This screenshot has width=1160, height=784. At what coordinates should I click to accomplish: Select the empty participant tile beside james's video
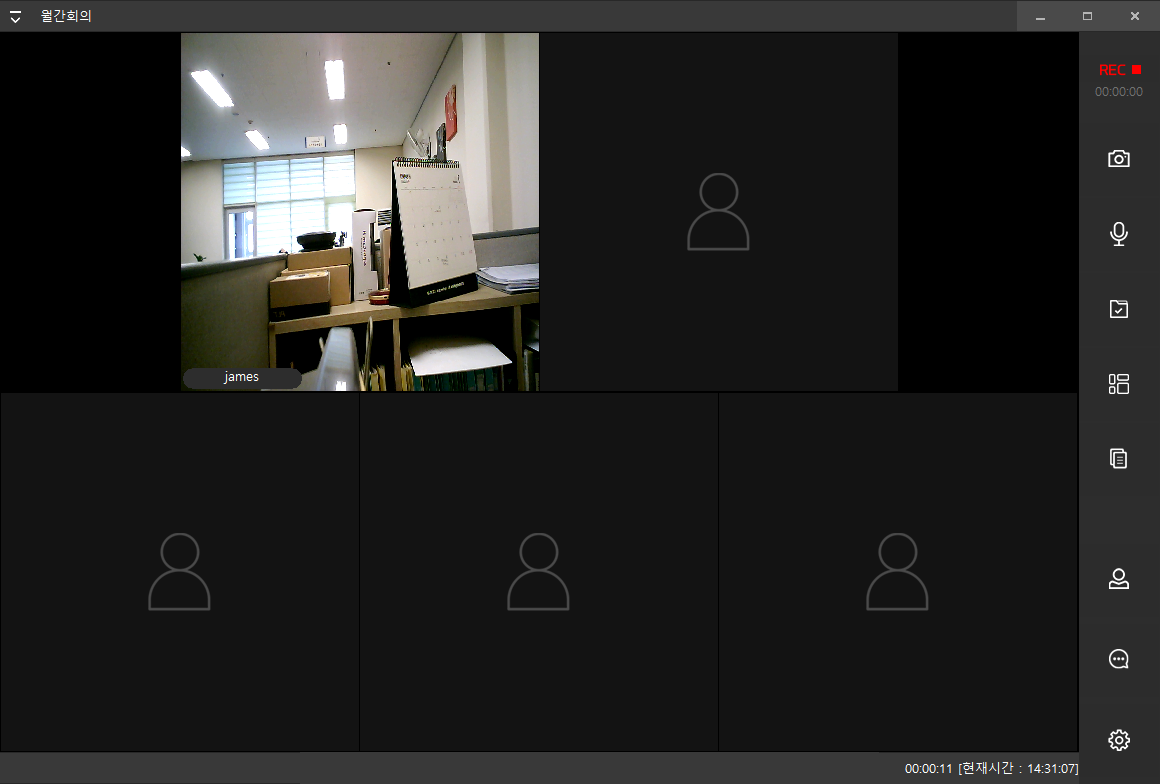718,212
